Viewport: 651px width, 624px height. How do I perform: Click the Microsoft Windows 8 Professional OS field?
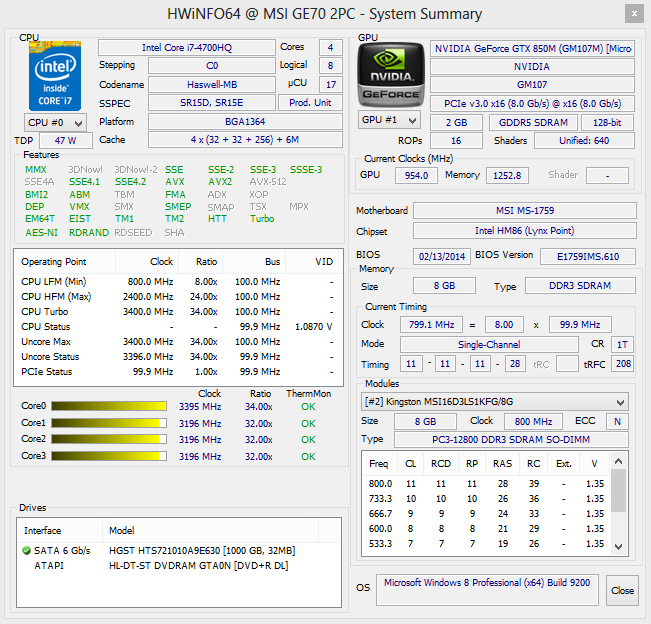pos(487,590)
